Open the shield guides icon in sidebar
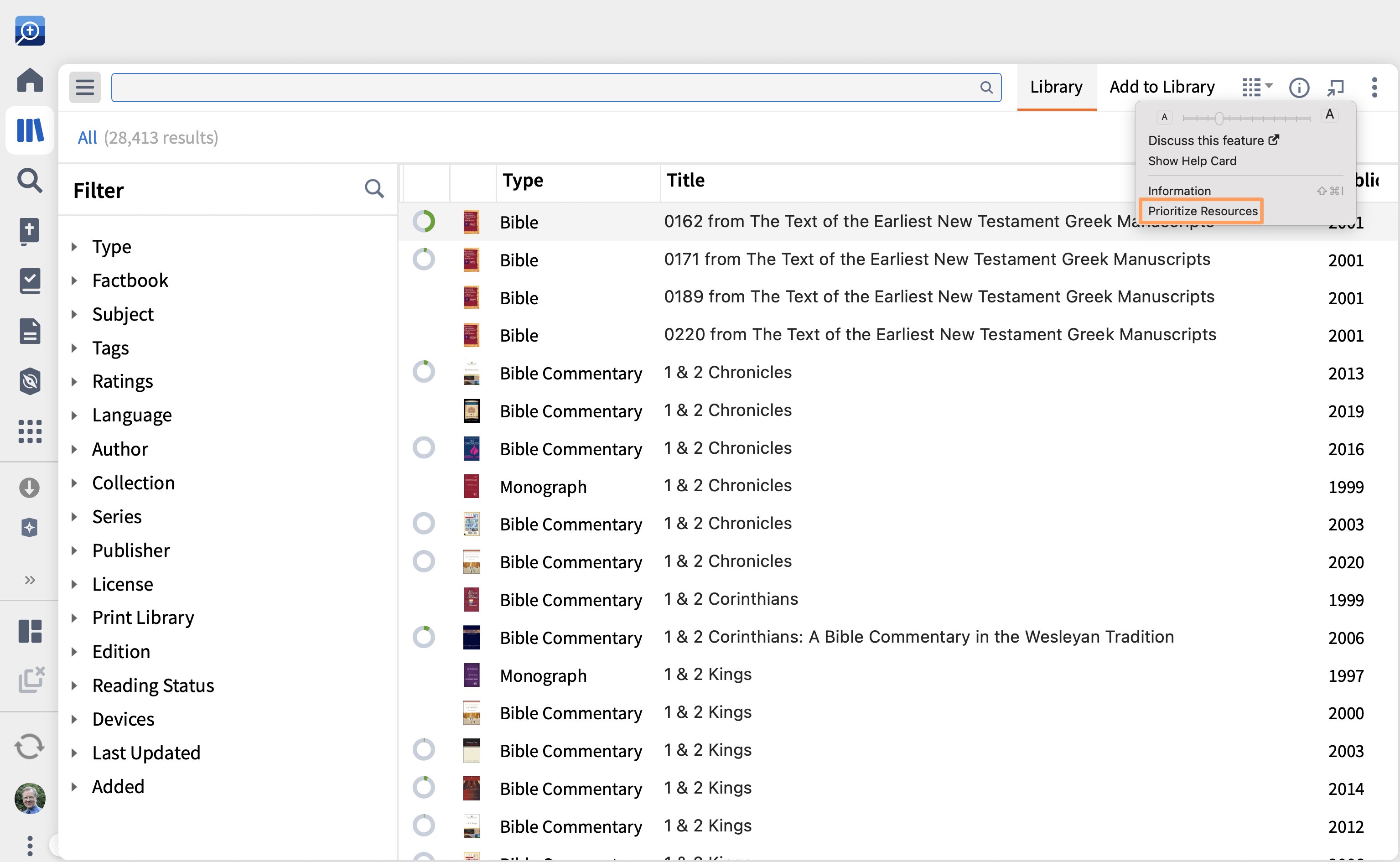Screen dimensions: 1400x862 point(30,381)
